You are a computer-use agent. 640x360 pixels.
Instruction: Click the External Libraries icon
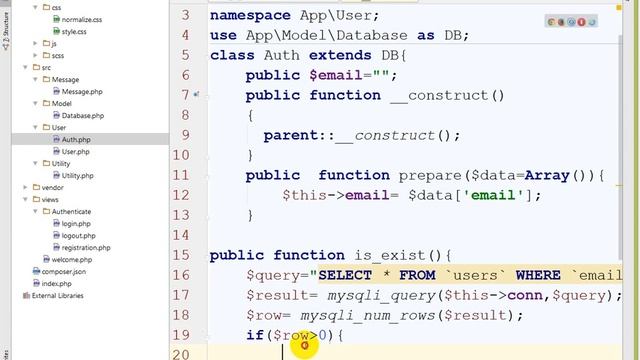pyautogui.click(x=27, y=295)
